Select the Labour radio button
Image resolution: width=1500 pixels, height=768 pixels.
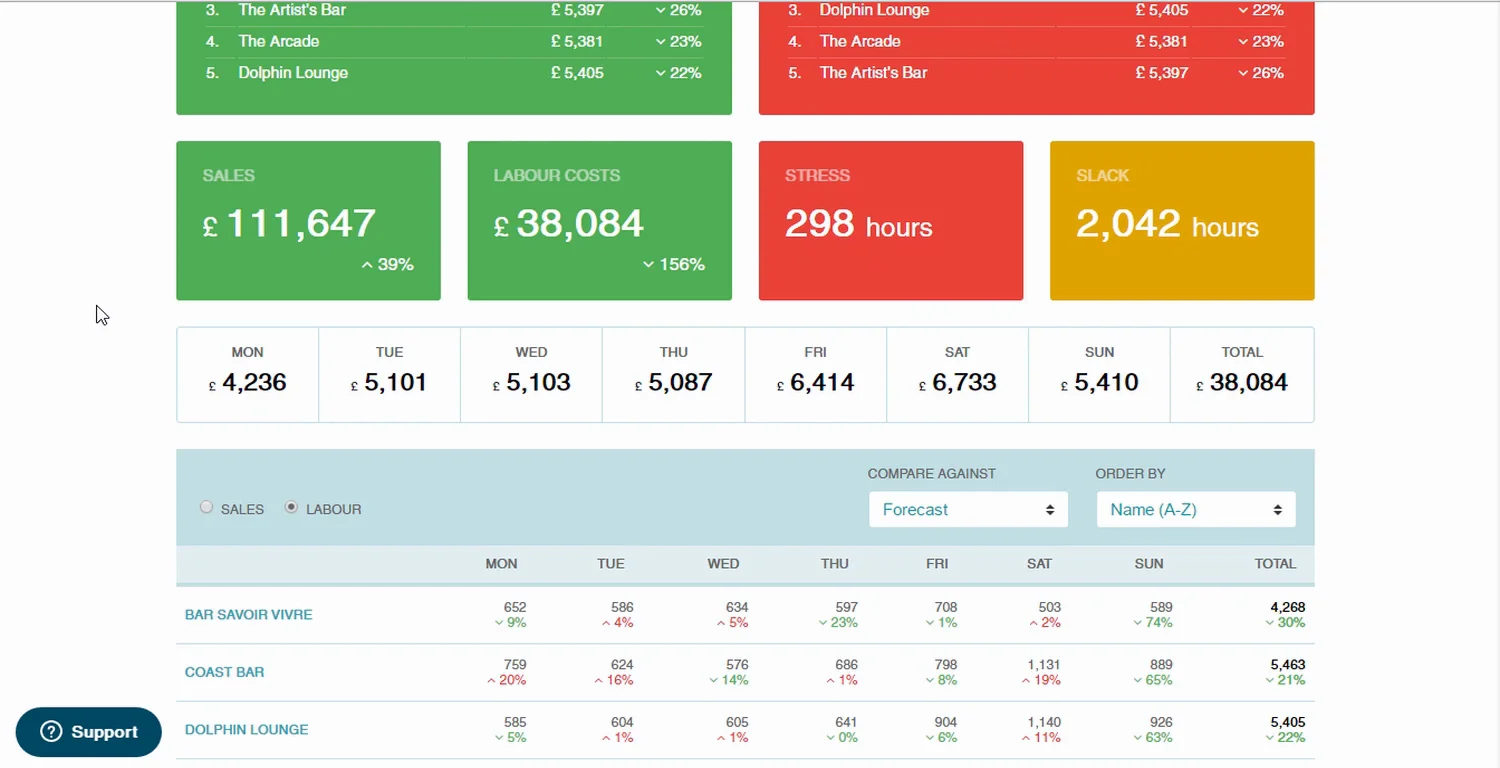(x=291, y=507)
